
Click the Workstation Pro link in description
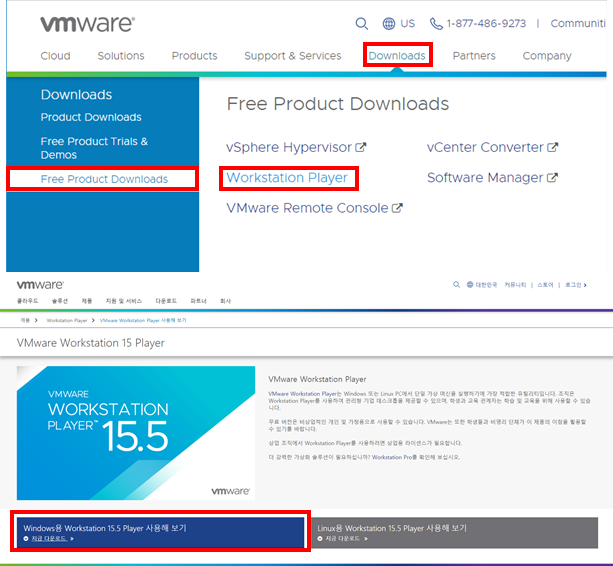pyautogui.click(x=392, y=457)
